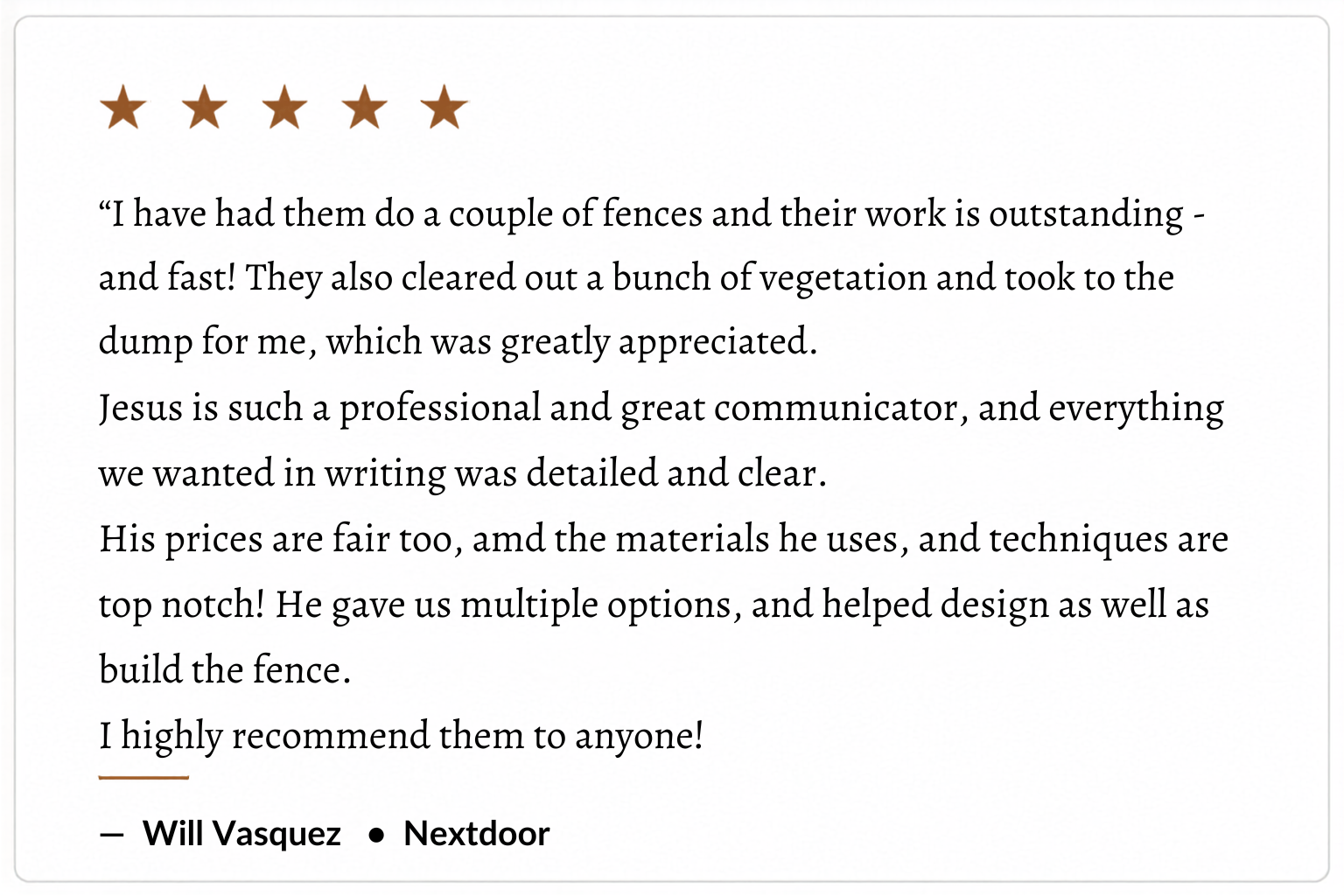The width and height of the screenshot is (1344, 896).
Task: Select the fifth and last rating star
Action: pos(444,108)
